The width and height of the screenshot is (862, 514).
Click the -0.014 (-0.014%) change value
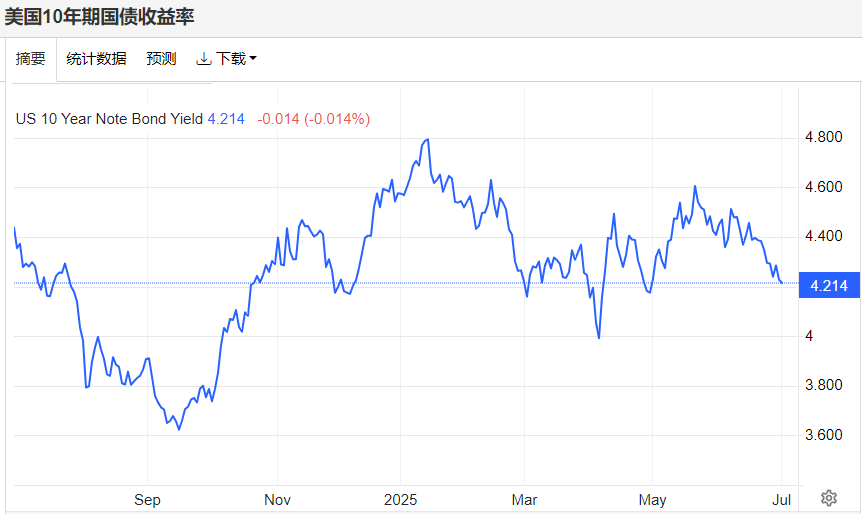pos(313,119)
